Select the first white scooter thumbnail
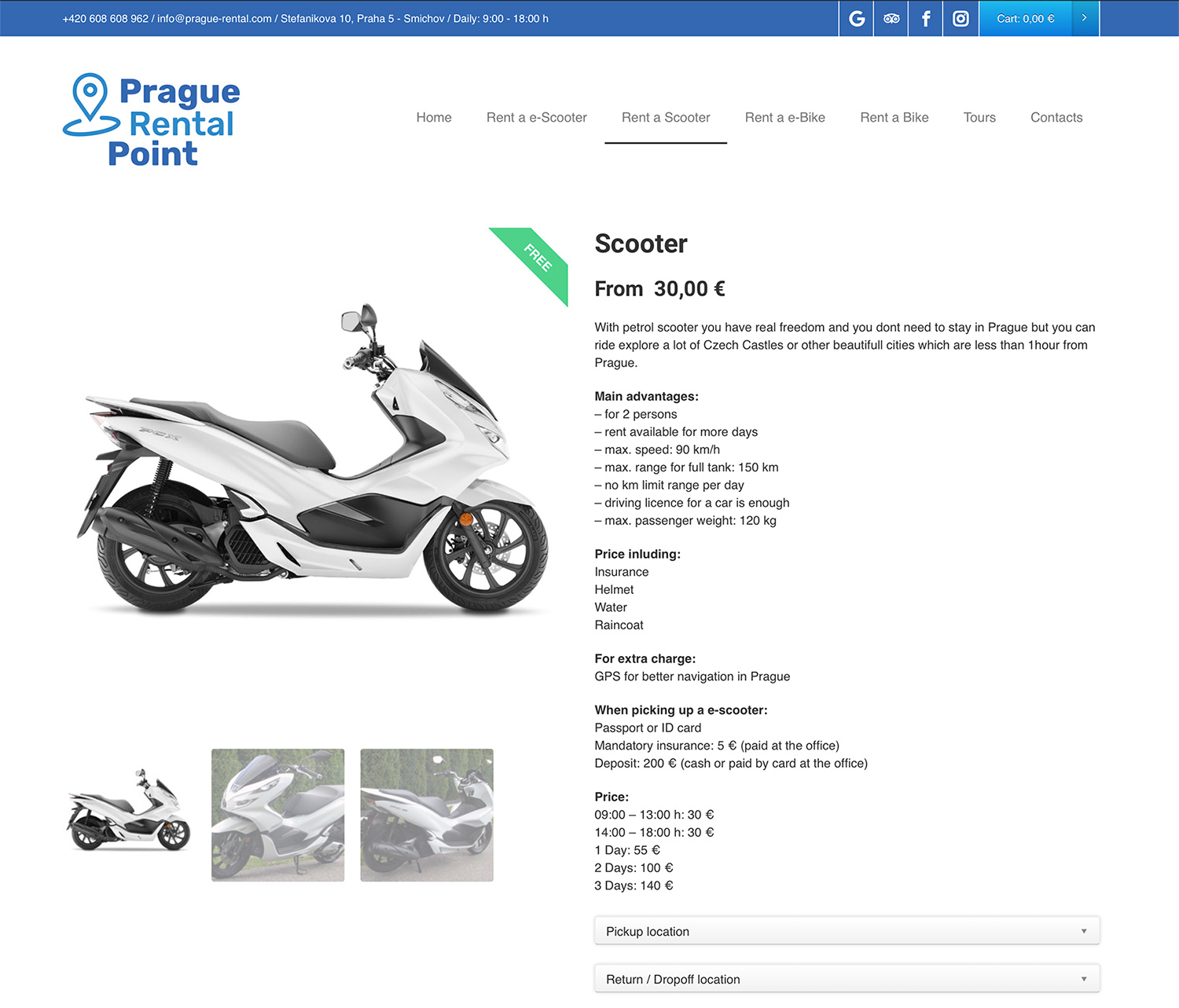The image size is (1179, 1008). [129, 815]
